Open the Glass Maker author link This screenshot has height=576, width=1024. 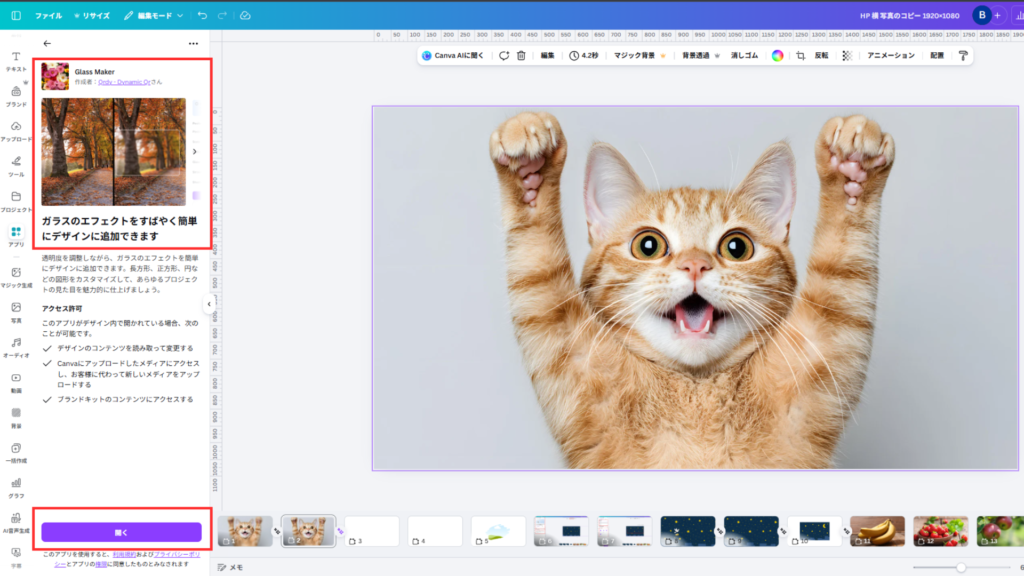tap(125, 82)
